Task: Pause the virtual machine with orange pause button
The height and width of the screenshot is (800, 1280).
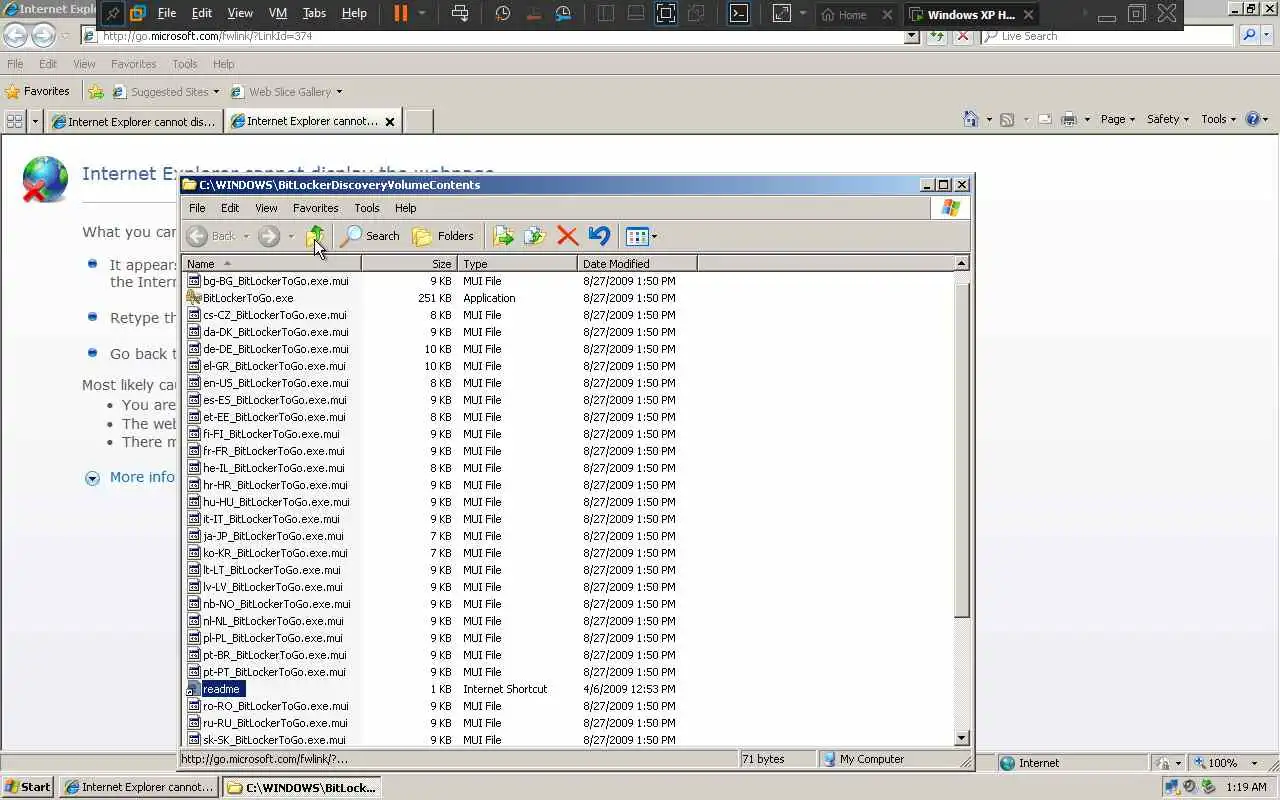Action: tap(400, 14)
